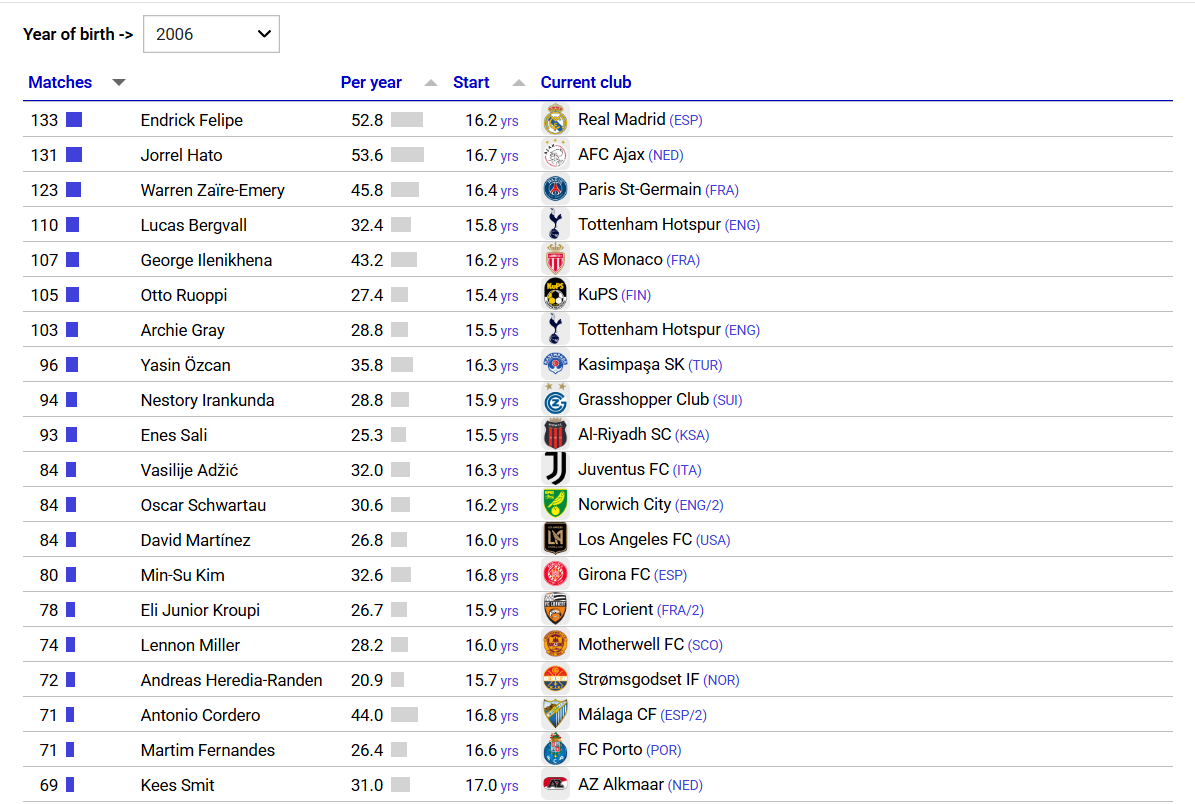Viewport: 1195px width, 804px height.
Task: Click the KuPS (FIN) club name
Action: click(614, 295)
